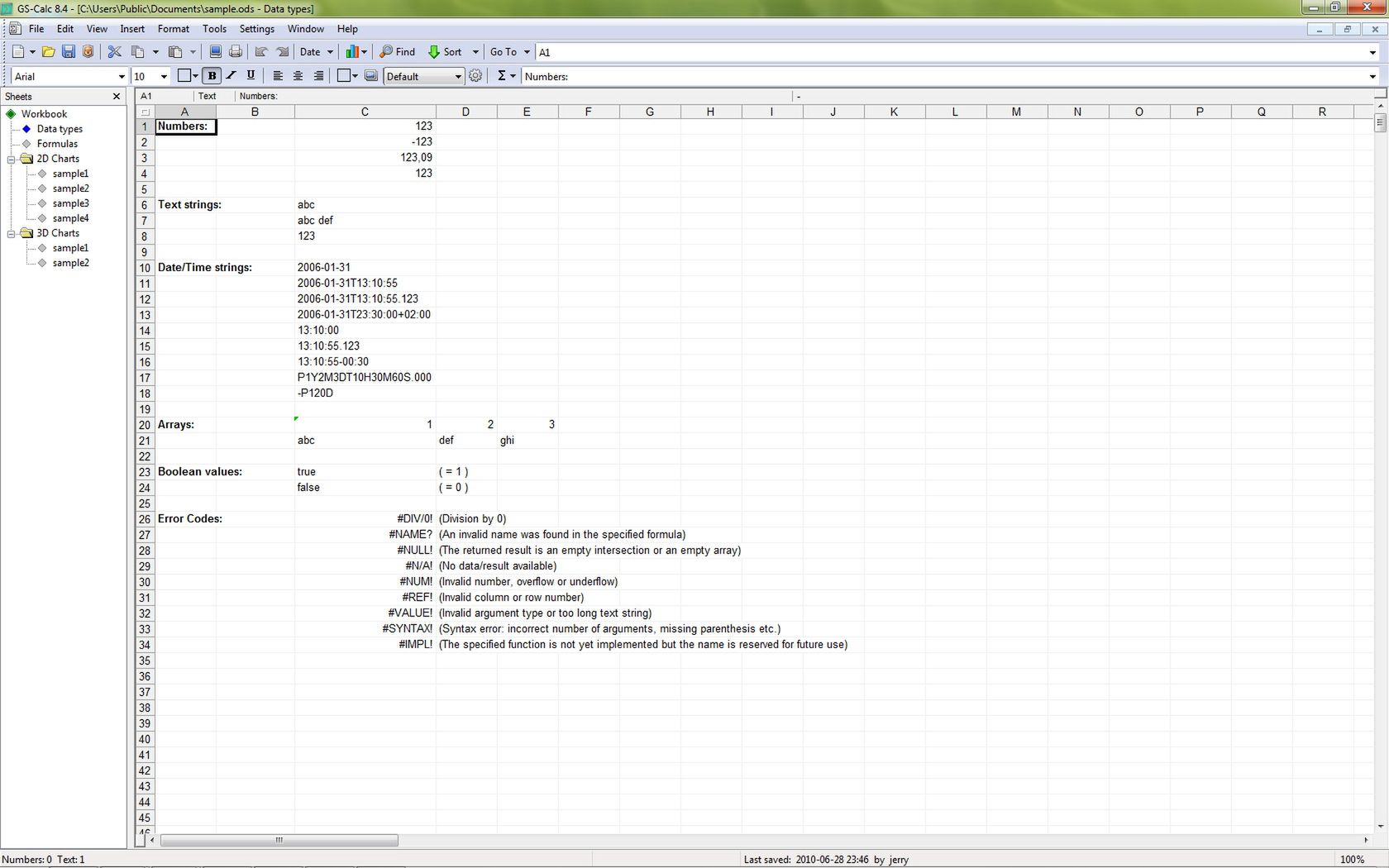Viewport: 1389px width, 868px height.
Task: Open a file with the folder icon
Action: point(48,51)
